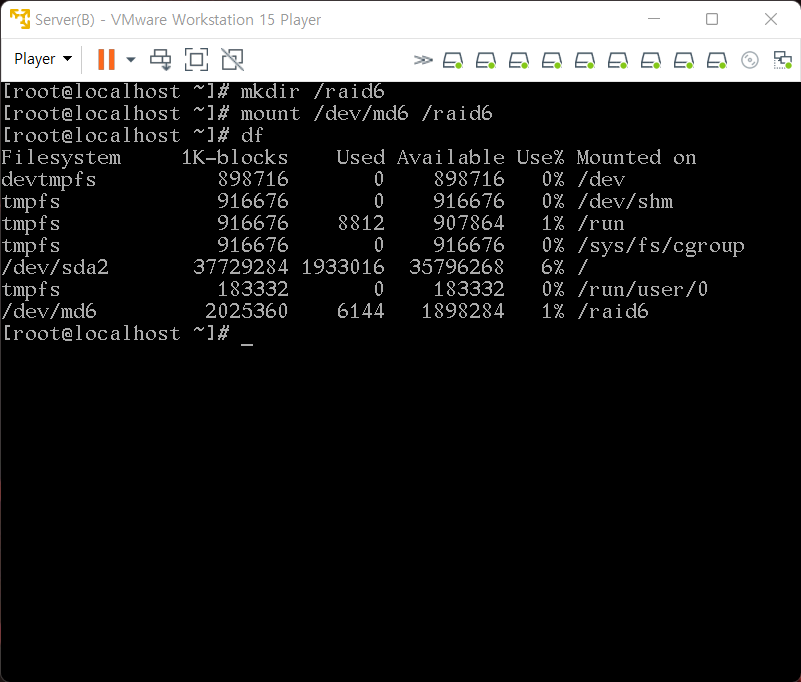801x682 pixels.
Task: Click the network adapter device icon
Action: (x=782, y=60)
